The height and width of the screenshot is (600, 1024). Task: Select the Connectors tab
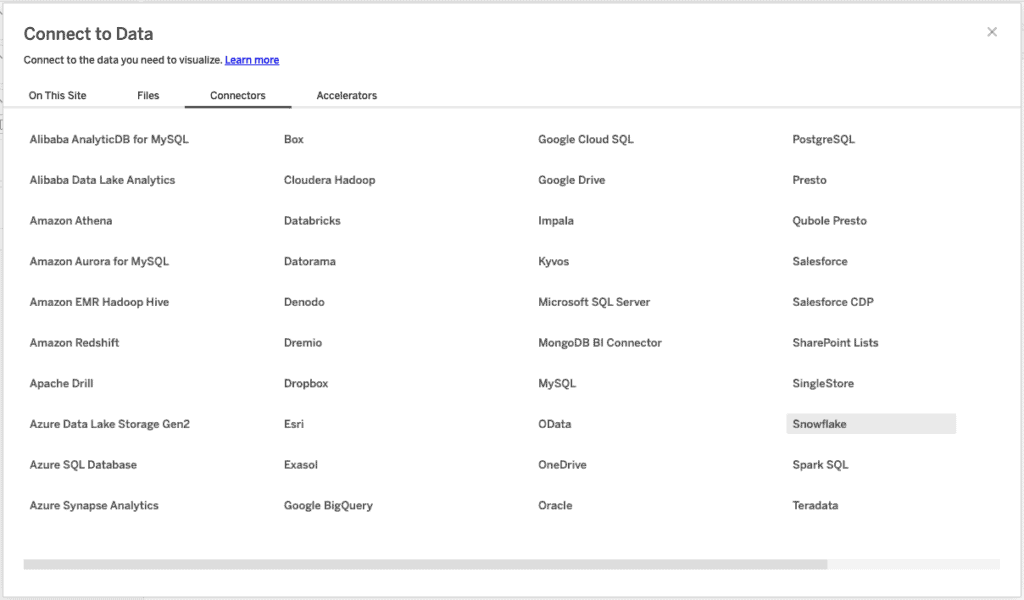[238, 96]
